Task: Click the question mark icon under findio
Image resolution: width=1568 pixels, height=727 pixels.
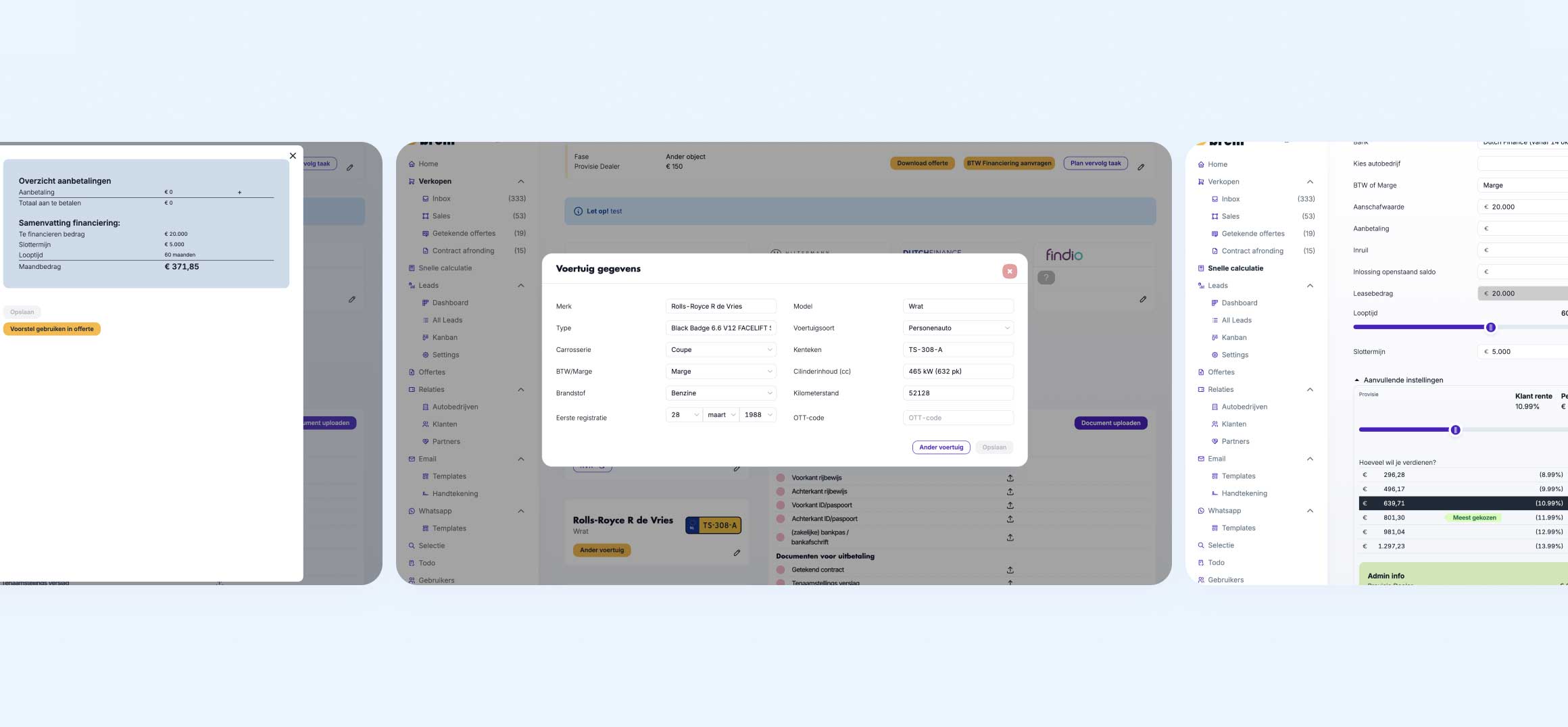Action: pyautogui.click(x=1046, y=277)
